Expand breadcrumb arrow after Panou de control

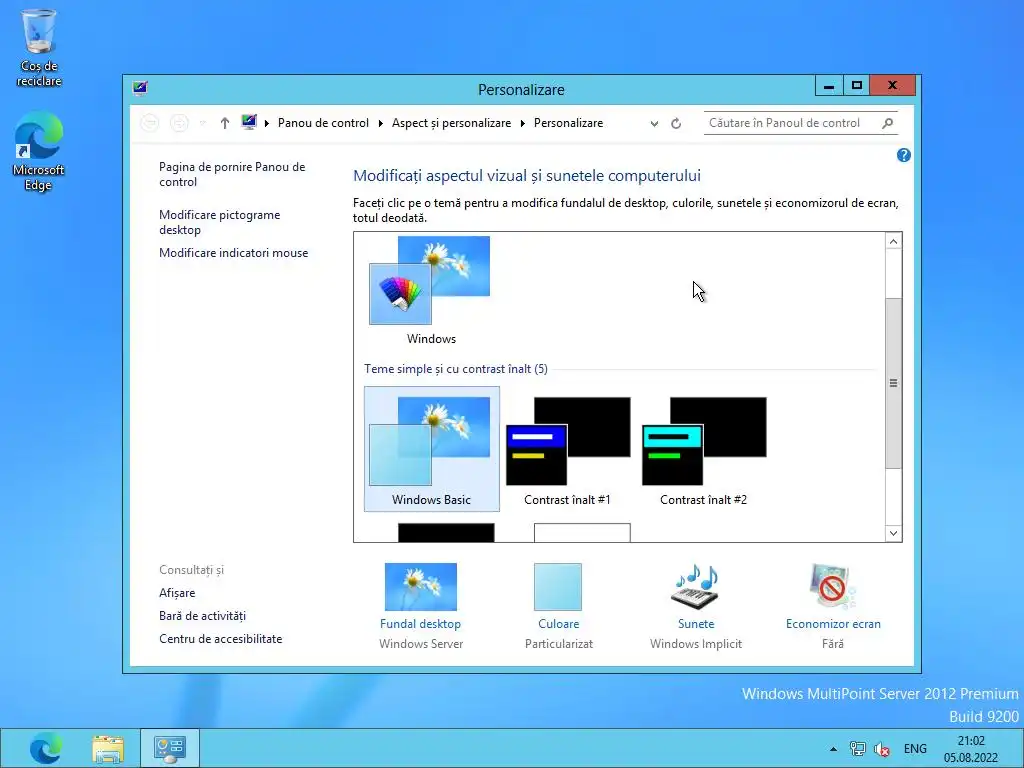(381, 123)
